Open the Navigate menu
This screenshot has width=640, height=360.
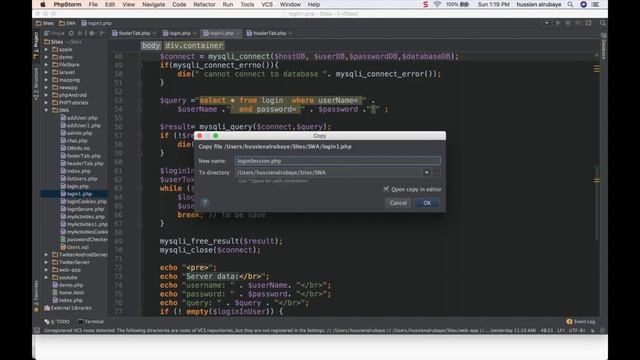[153, 4]
